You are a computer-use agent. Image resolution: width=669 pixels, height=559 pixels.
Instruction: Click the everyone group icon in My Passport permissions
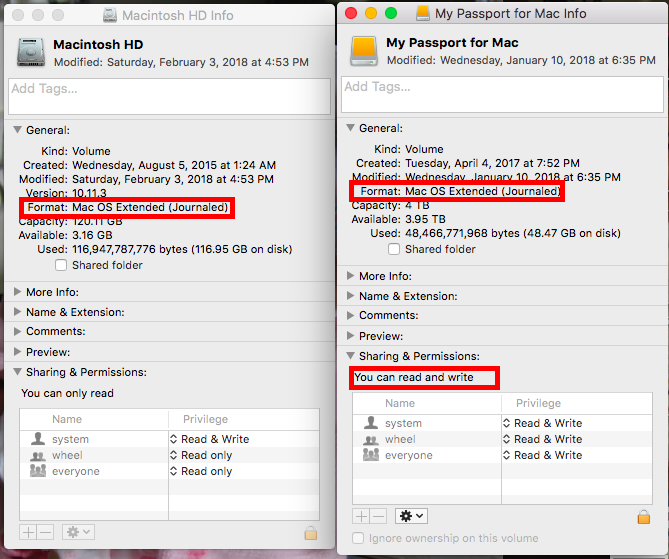(x=371, y=455)
